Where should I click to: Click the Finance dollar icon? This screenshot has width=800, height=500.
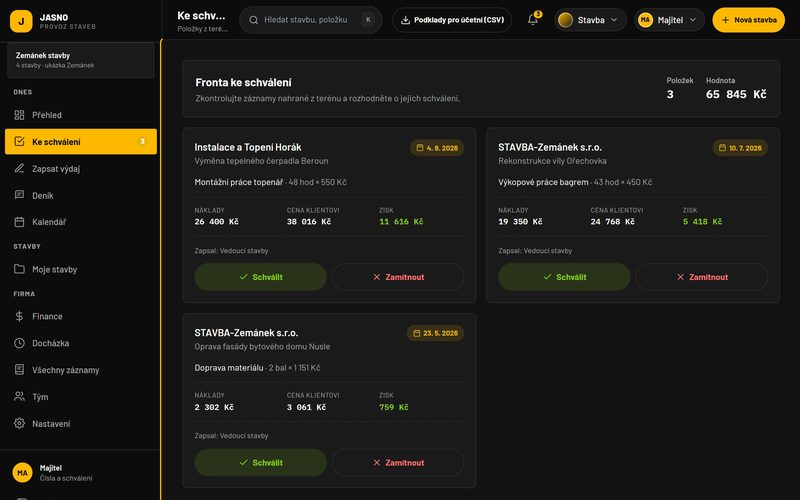tap(19, 316)
